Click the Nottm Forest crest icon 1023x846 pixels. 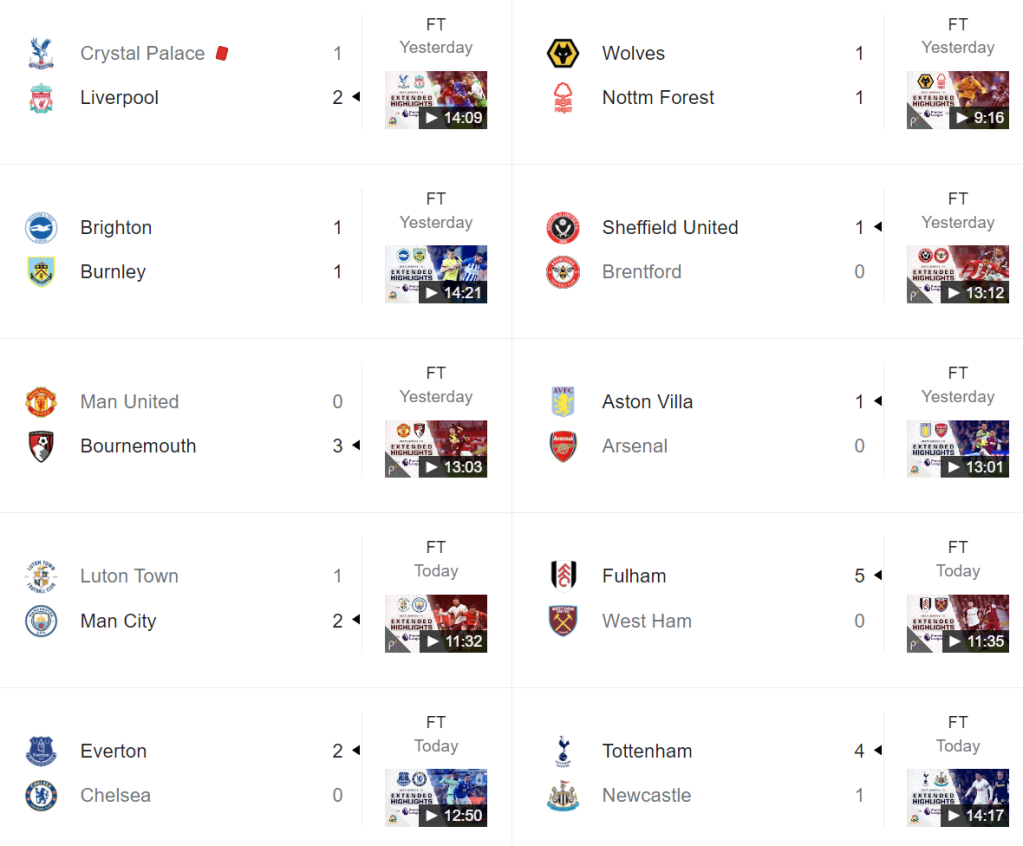coord(563,98)
